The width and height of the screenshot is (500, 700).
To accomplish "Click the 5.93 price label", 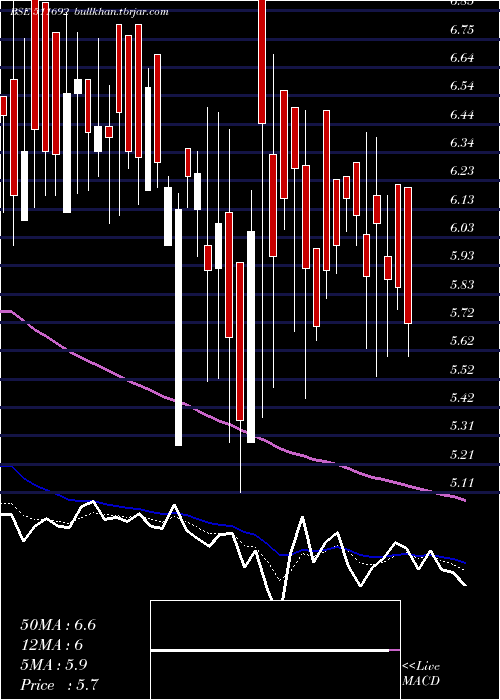I will (x=462, y=256).
